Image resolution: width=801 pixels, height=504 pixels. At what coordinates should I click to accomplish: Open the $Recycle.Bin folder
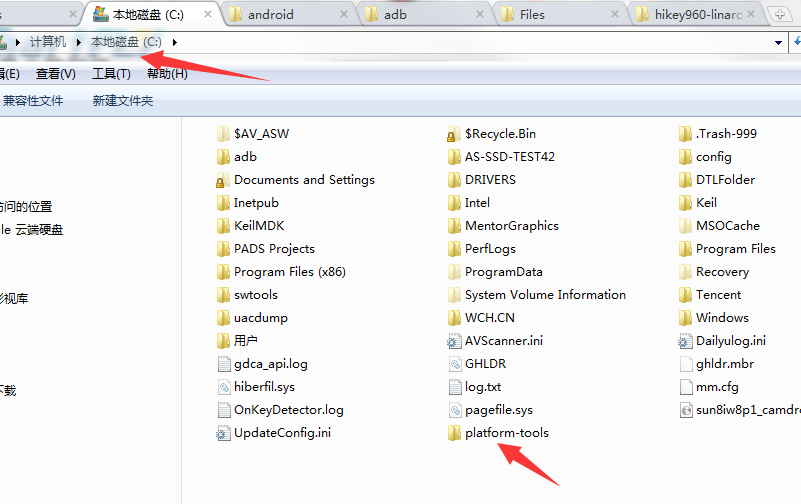tap(500, 134)
